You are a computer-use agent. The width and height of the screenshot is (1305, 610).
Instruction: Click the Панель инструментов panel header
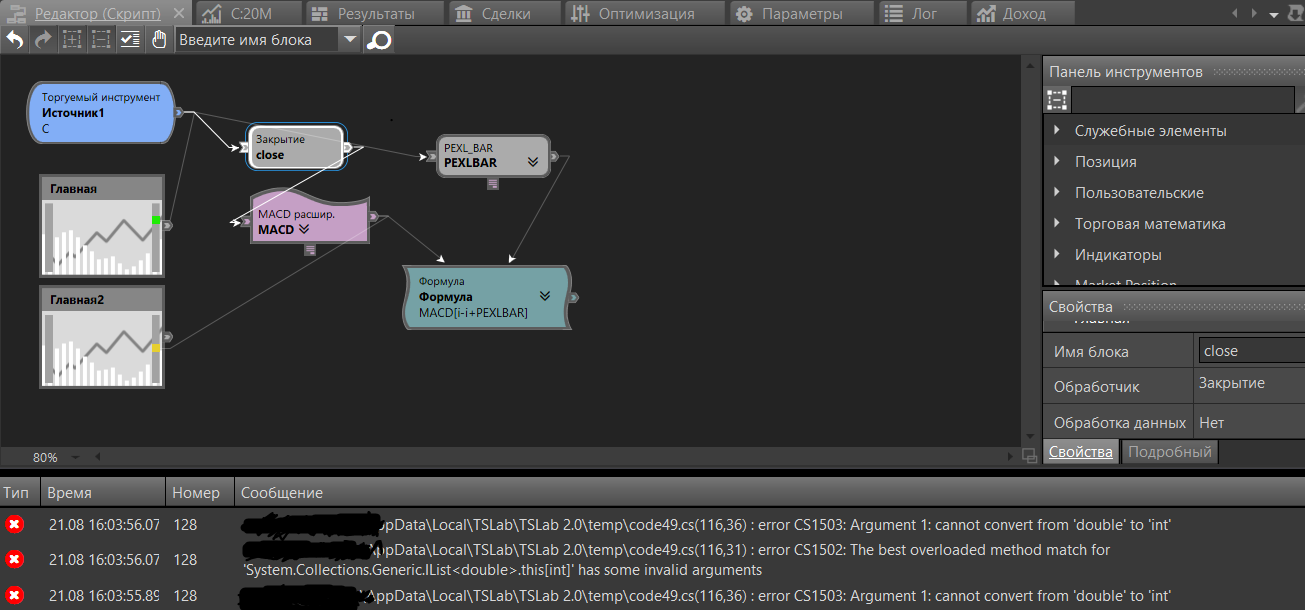[1173, 71]
